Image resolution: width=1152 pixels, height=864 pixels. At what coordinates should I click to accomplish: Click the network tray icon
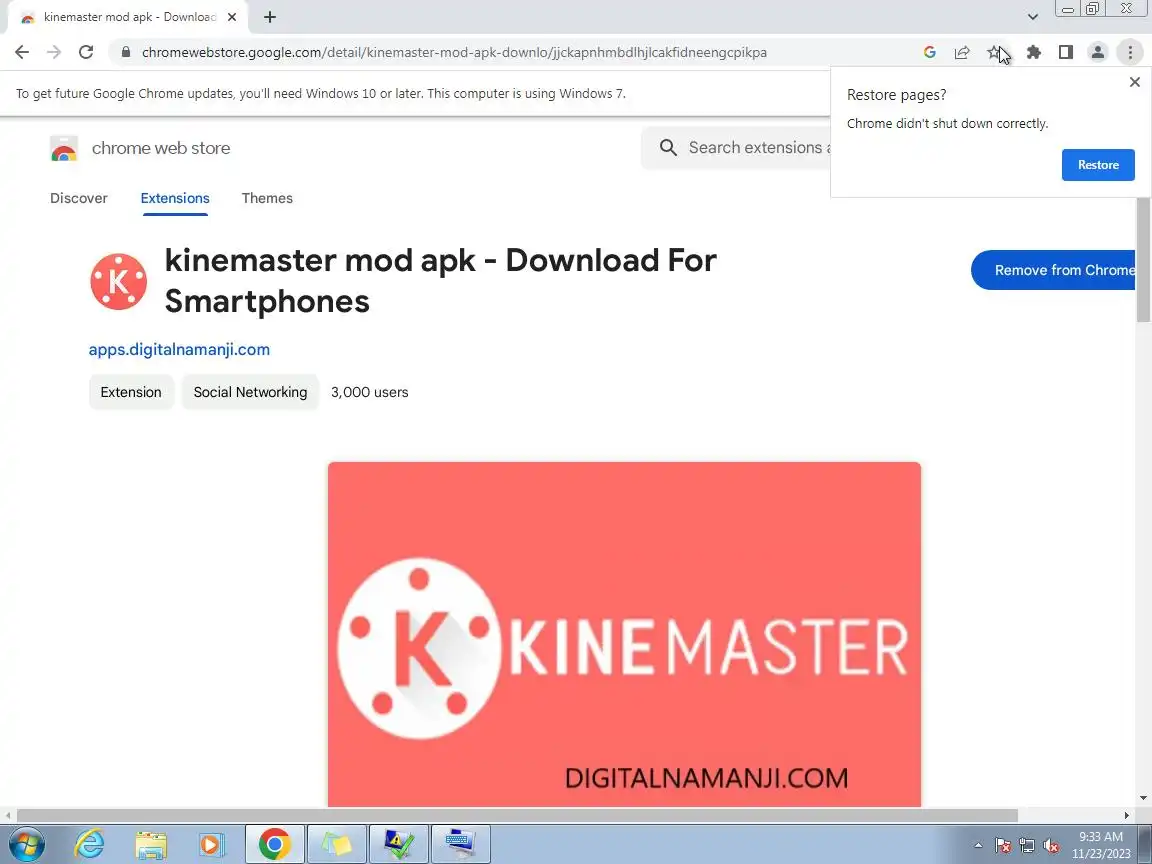[x=1027, y=846]
